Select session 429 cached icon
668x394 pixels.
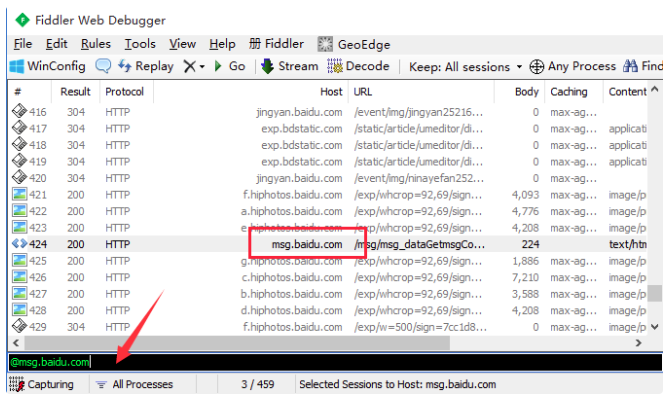(19, 326)
